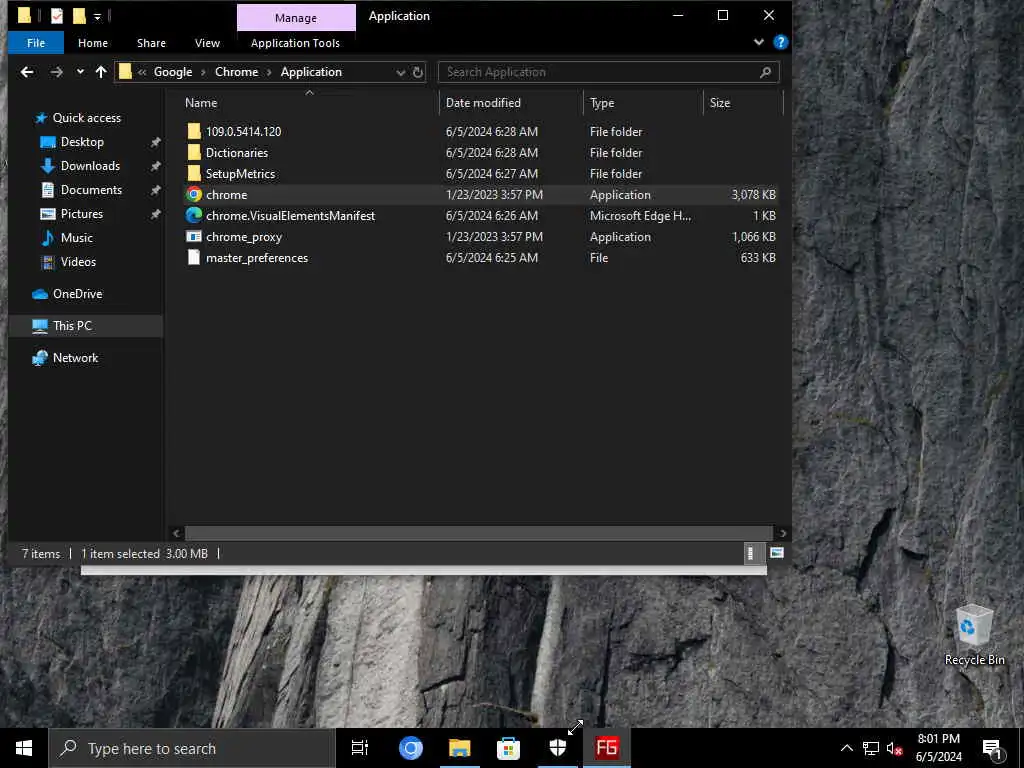Expand Chrome breadcrumb arrow in path
The width and height of the screenshot is (1024, 768).
coord(268,72)
